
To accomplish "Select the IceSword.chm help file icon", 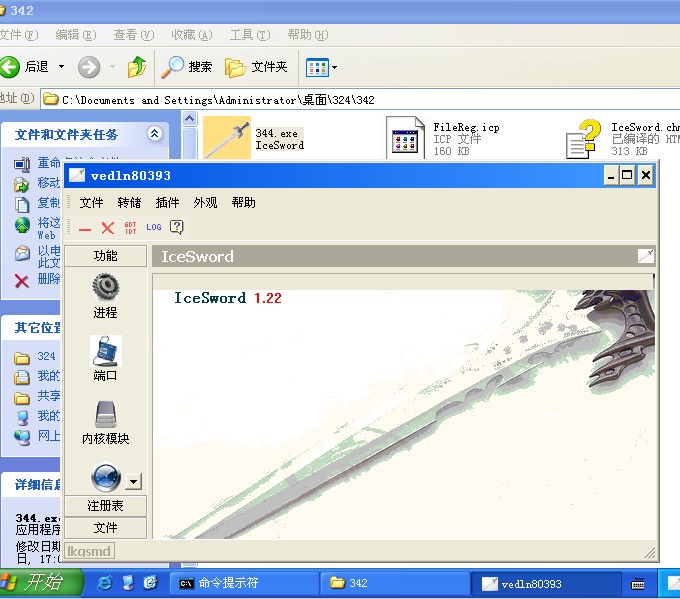I will (584, 139).
